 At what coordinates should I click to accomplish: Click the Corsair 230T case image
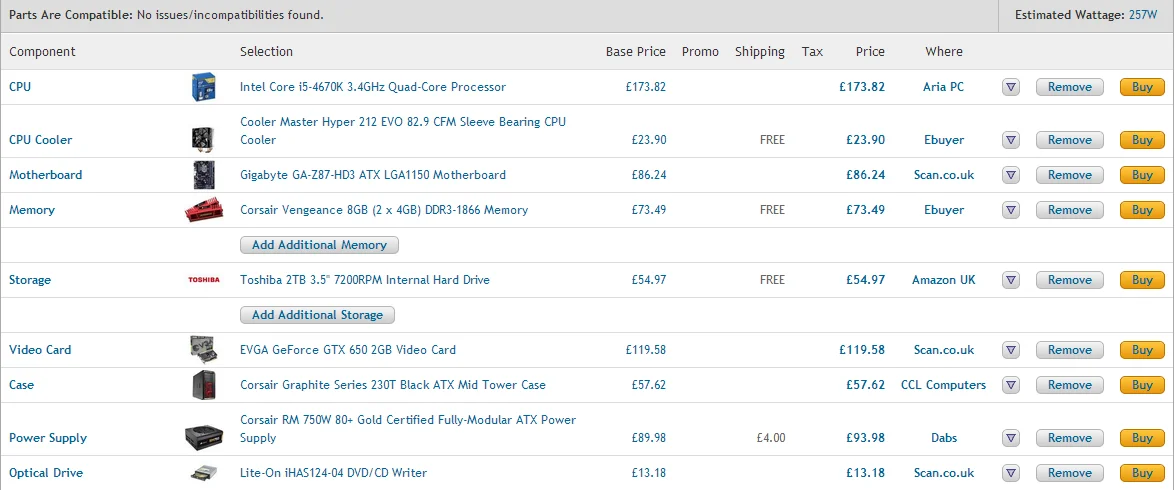[x=204, y=385]
